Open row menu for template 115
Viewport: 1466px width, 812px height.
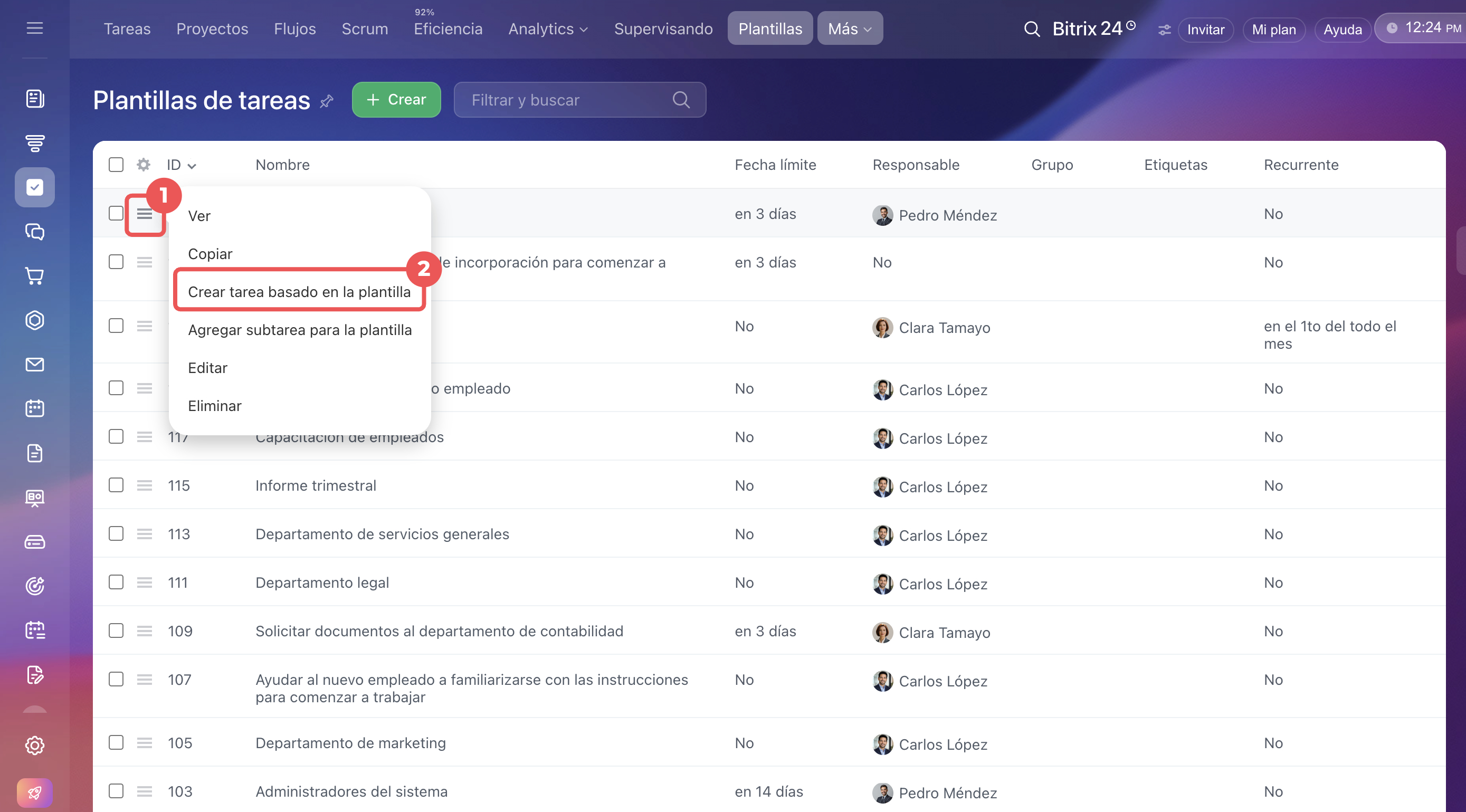[145, 485]
